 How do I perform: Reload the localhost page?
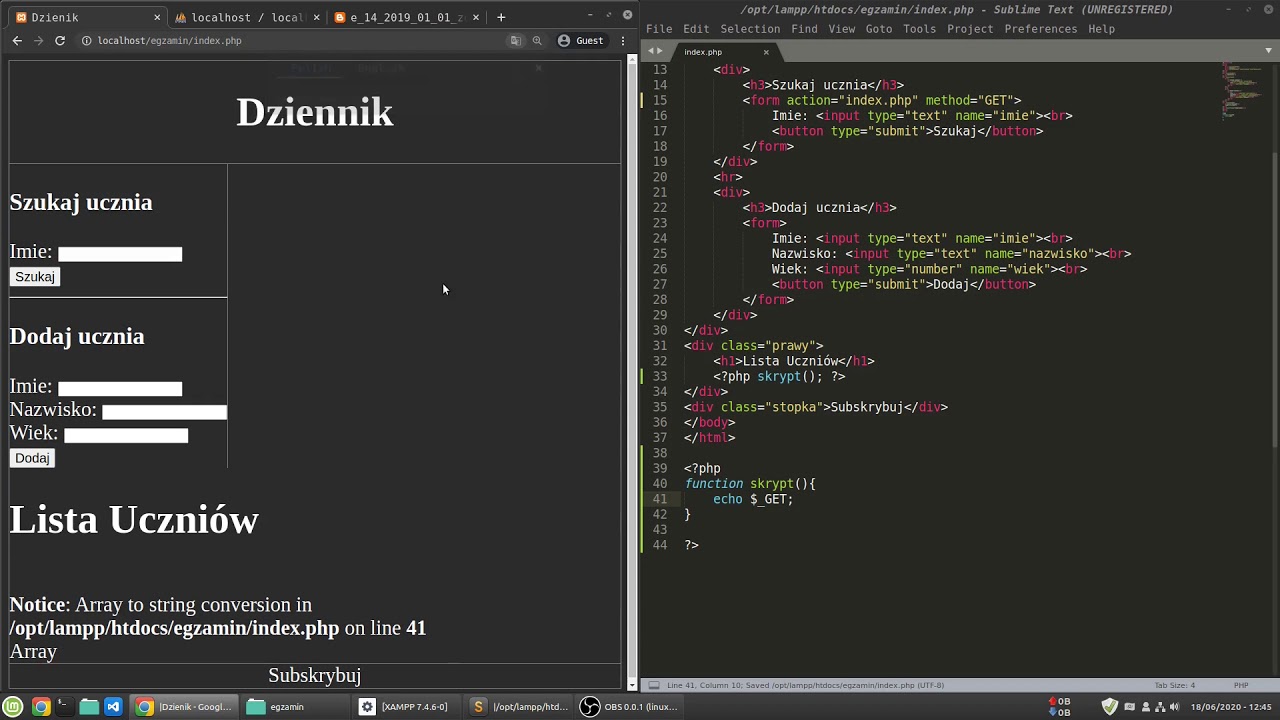tap(60, 41)
